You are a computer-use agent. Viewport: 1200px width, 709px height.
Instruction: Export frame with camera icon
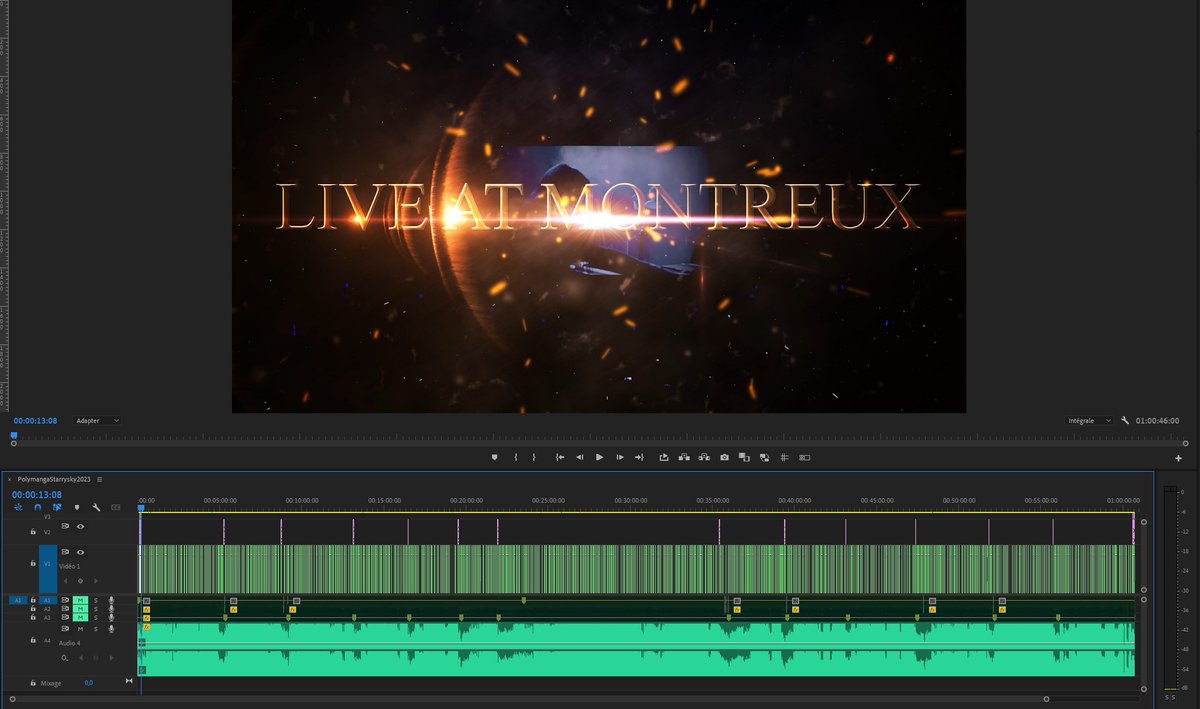pyautogui.click(x=725, y=457)
